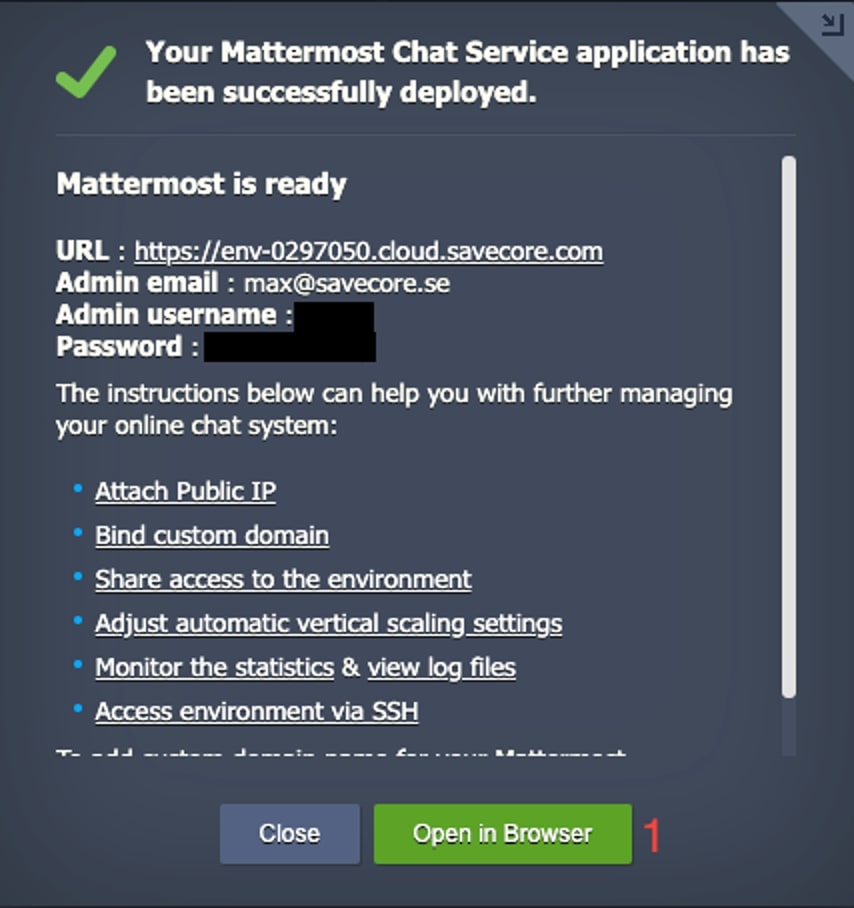Follow the Access environment via SSH link

[x=256, y=711]
